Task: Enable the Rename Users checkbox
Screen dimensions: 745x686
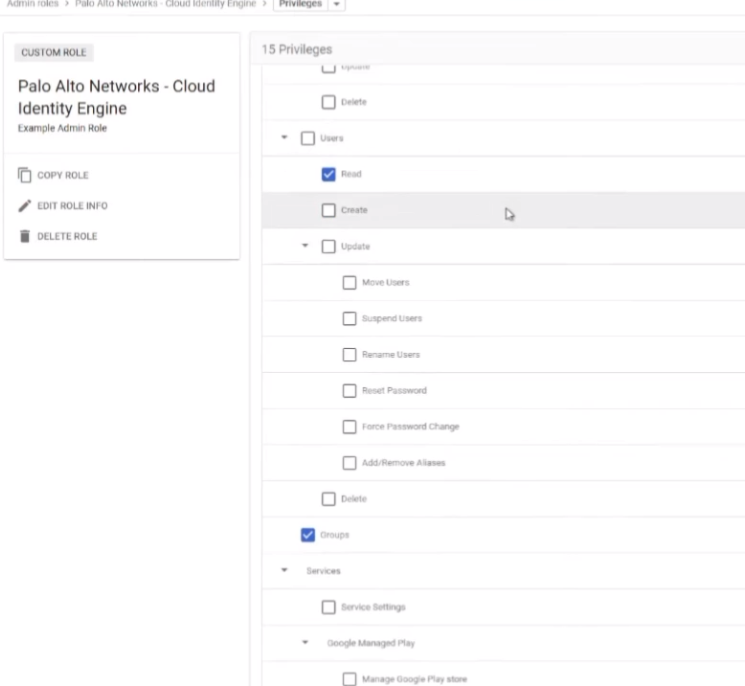Action: (349, 355)
